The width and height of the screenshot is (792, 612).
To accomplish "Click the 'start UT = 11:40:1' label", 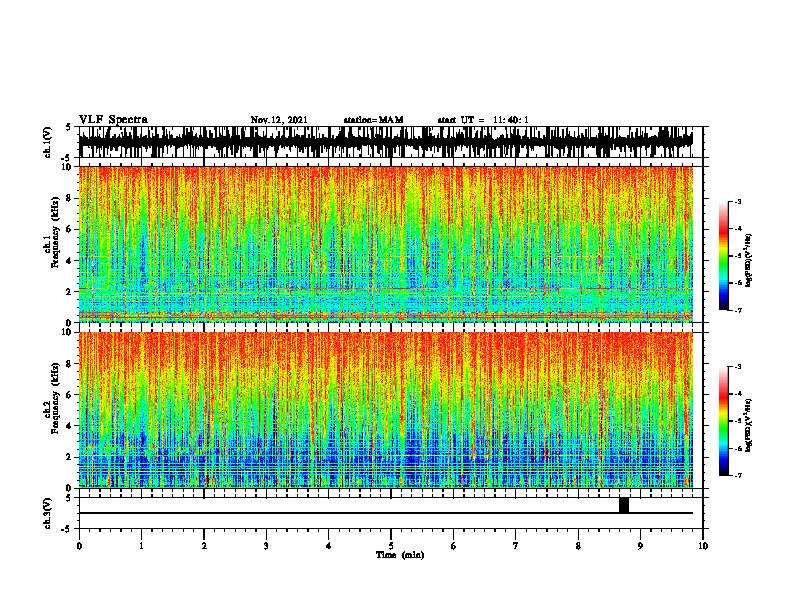I will tap(483, 120).
